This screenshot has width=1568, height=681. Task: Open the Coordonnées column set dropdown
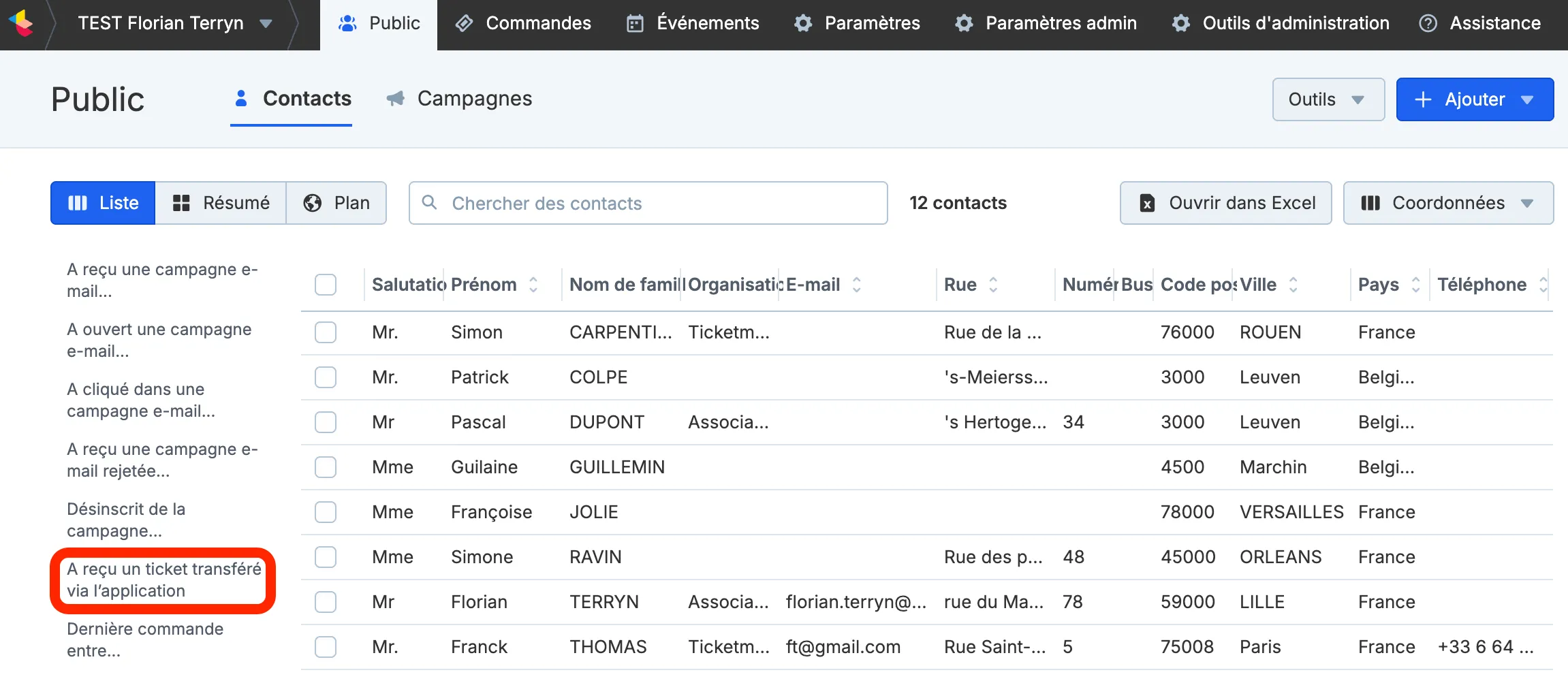click(x=1448, y=203)
